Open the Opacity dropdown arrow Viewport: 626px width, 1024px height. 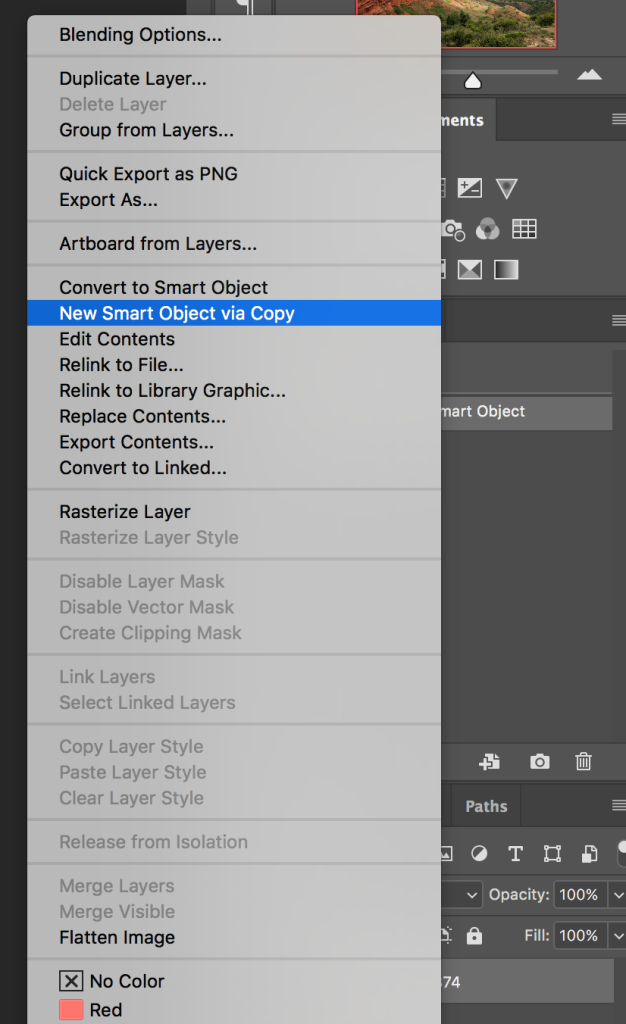617,895
